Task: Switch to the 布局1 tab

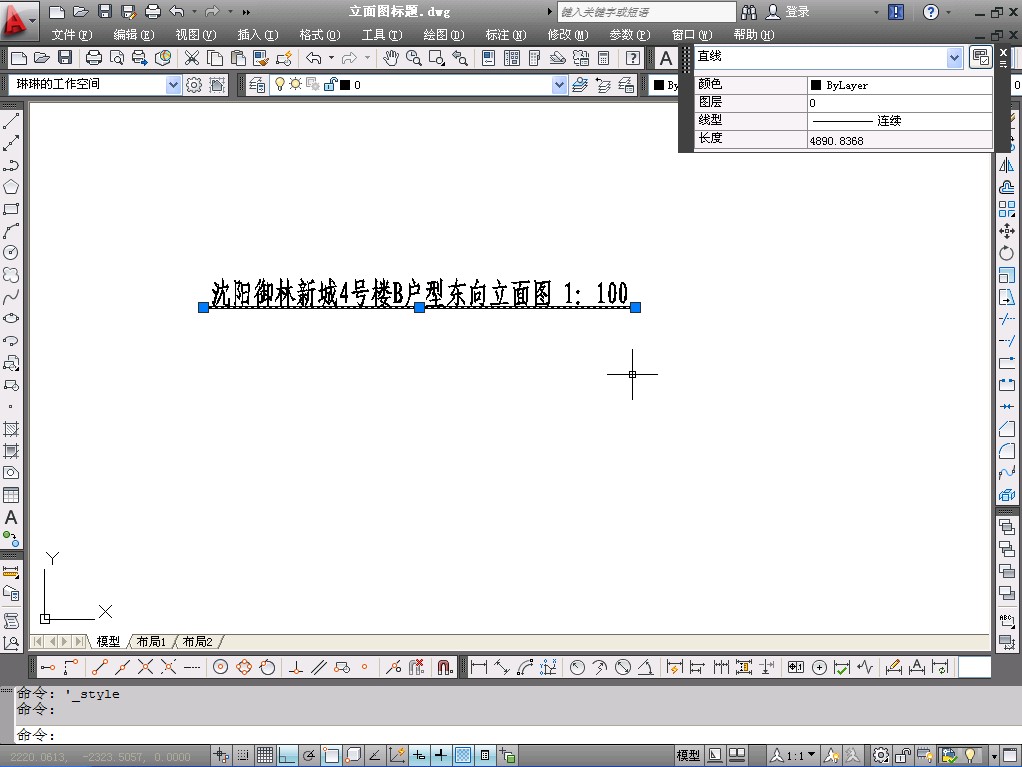Action: [x=151, y=641]
